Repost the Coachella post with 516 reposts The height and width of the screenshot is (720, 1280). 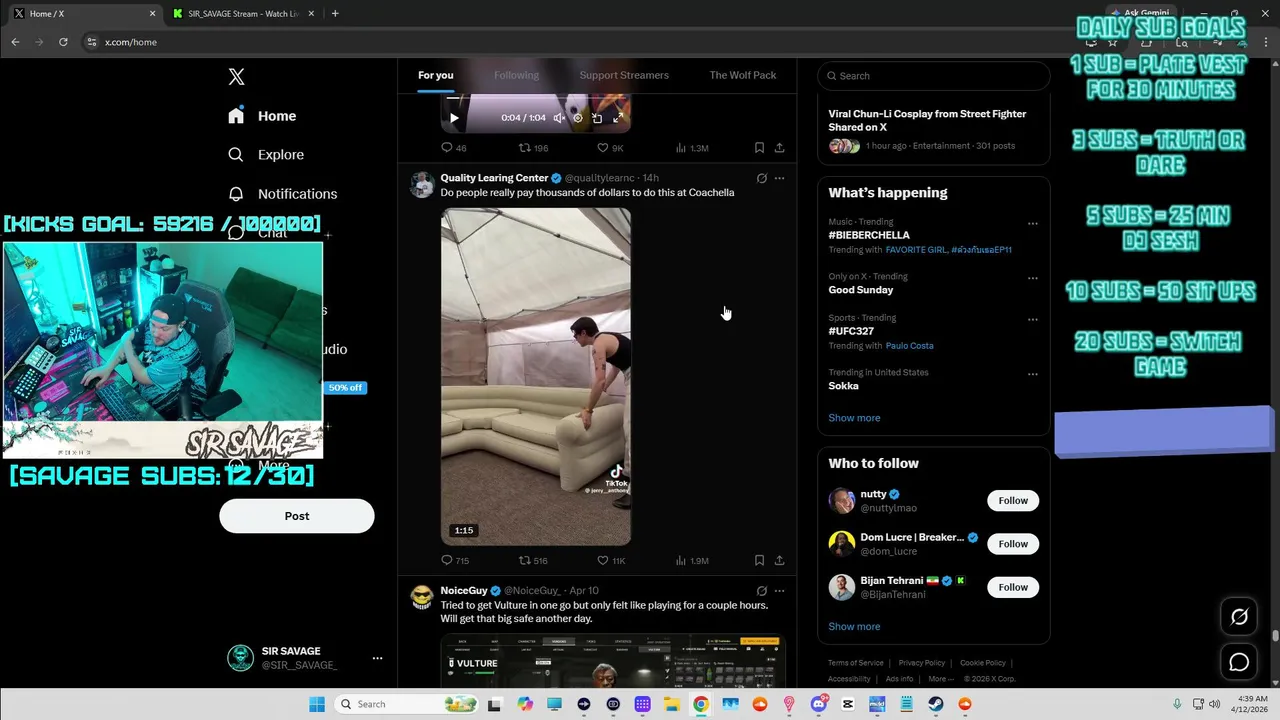[533, 561]
